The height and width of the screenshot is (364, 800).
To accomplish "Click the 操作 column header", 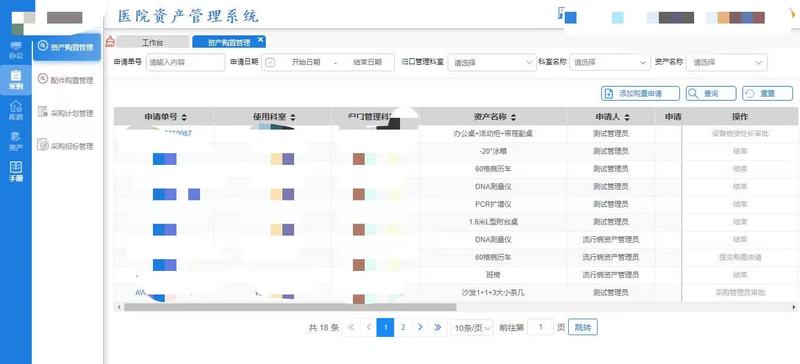I will 740,117.
